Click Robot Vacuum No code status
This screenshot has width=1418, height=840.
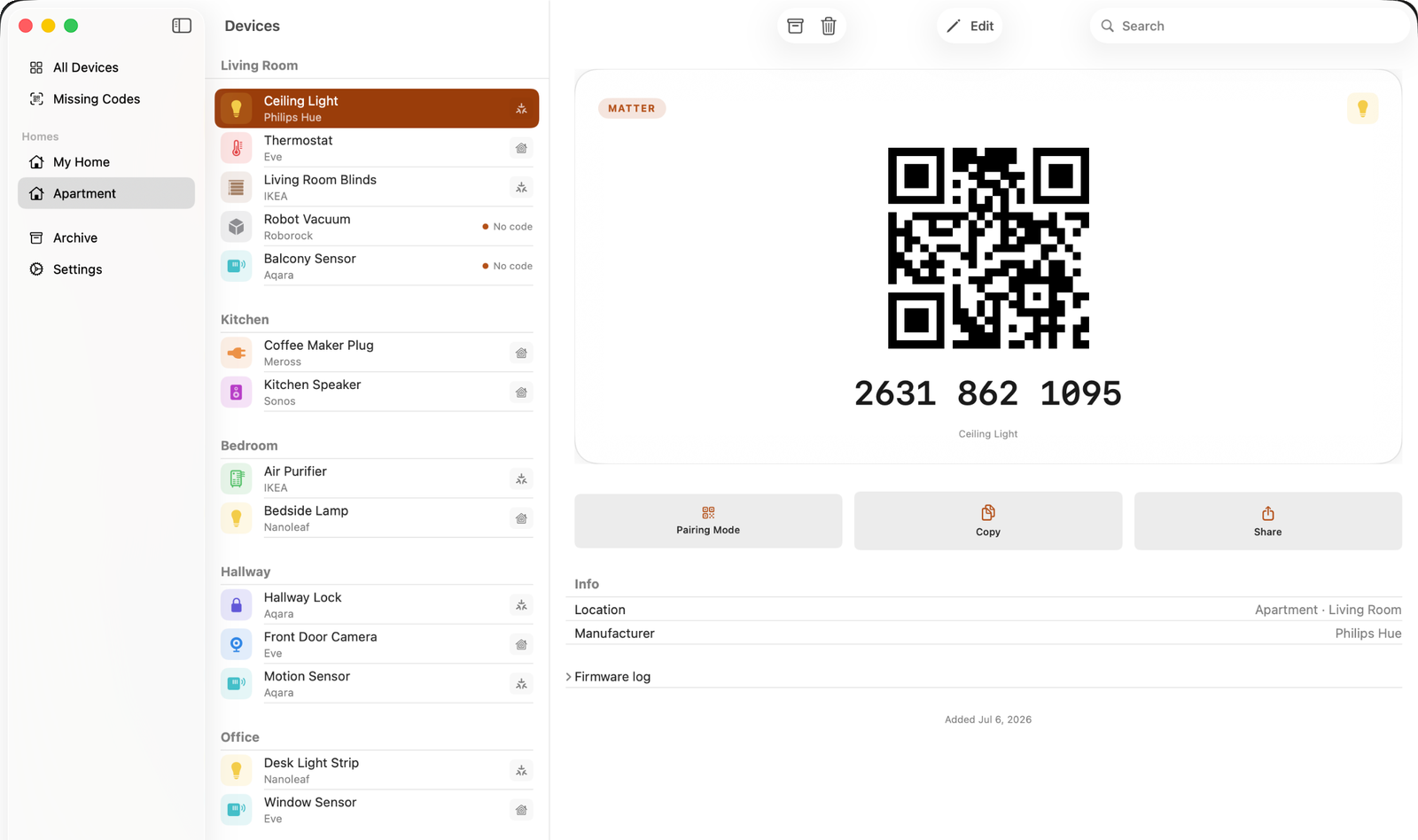point(507,227)
